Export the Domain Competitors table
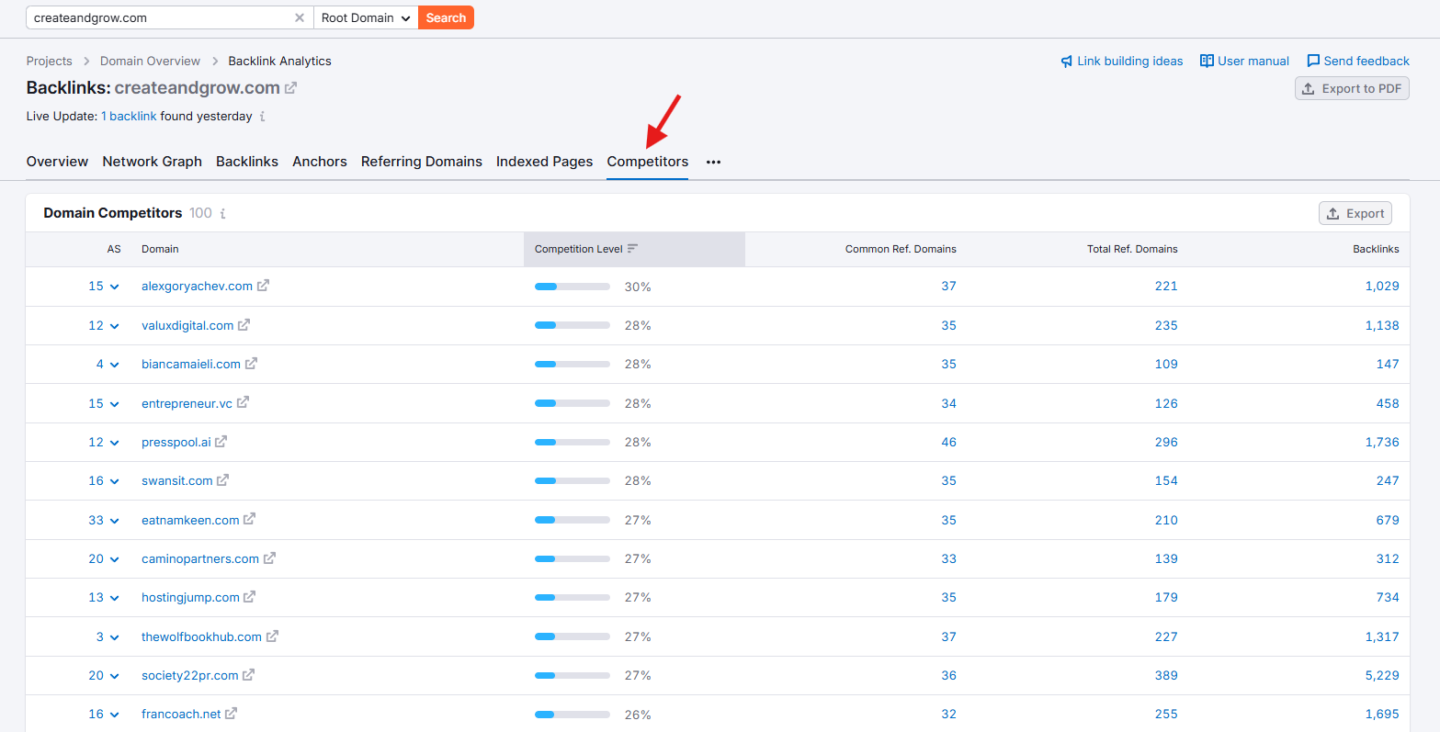The width and height of the screenshot is (1440, 732). [1355, 213]
